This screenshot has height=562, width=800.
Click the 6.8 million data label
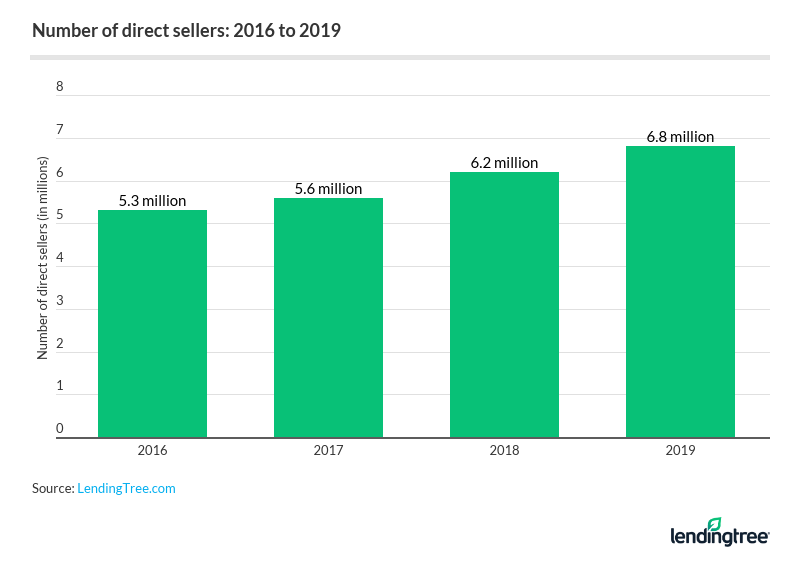click(x=680, y=137)
